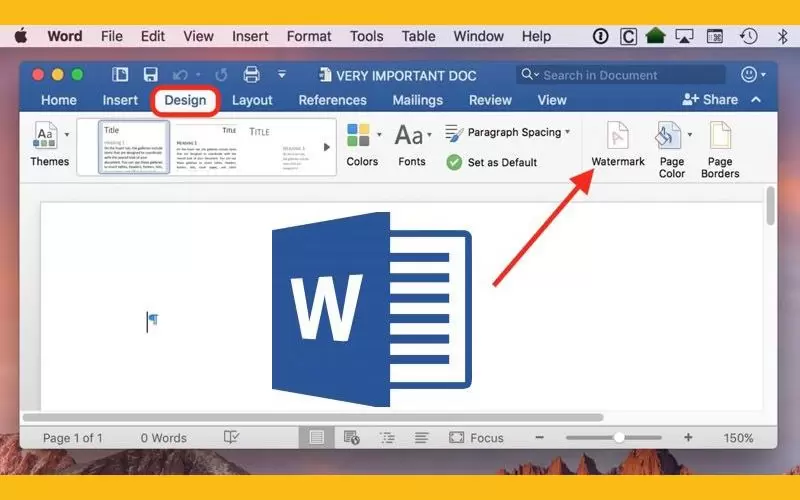
Task: Expand the Colors dropdown arrow
Action: pos(379,135)
